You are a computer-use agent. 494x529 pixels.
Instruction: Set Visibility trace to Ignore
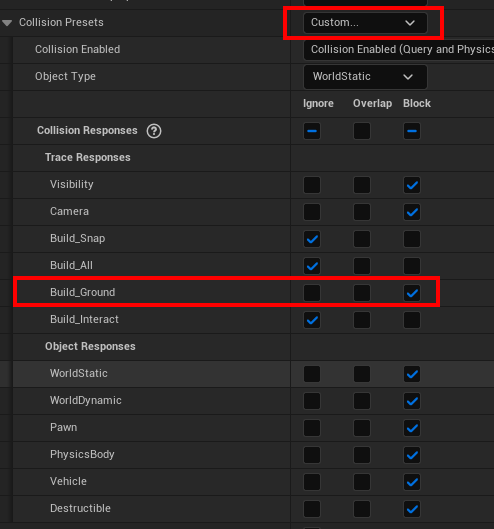click(x=312, y=185)
